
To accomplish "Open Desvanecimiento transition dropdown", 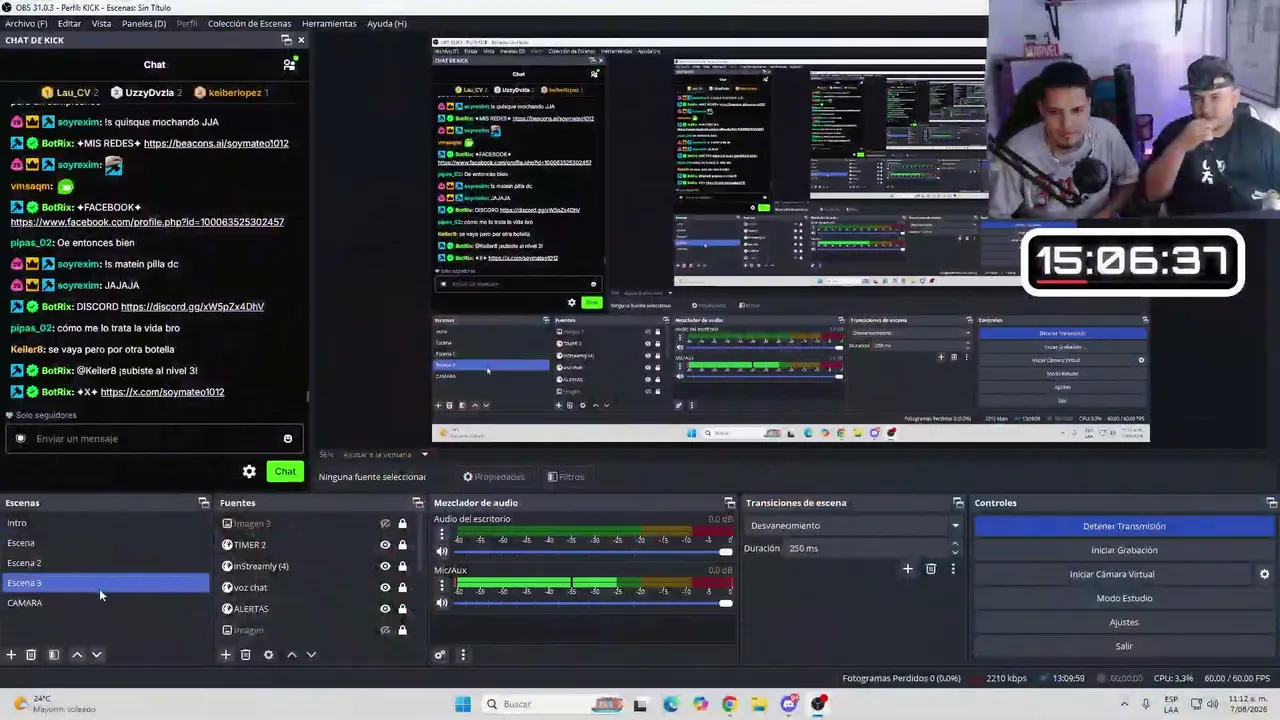I will coord(855,526).
